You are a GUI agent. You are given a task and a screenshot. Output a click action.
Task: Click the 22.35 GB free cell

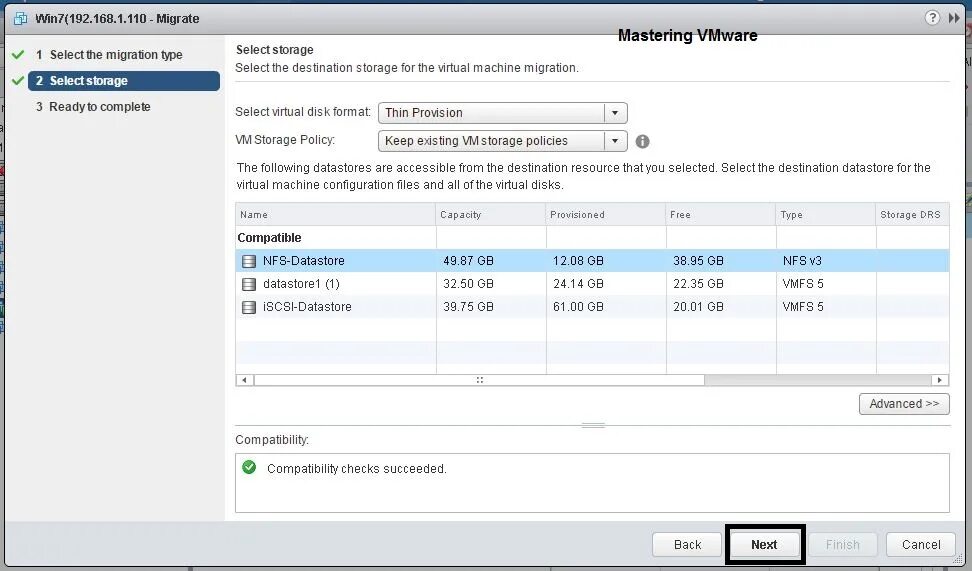698,284
